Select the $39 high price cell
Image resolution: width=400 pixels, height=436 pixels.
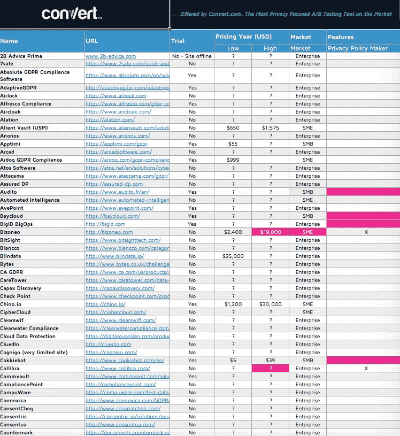tap(270, 360)
